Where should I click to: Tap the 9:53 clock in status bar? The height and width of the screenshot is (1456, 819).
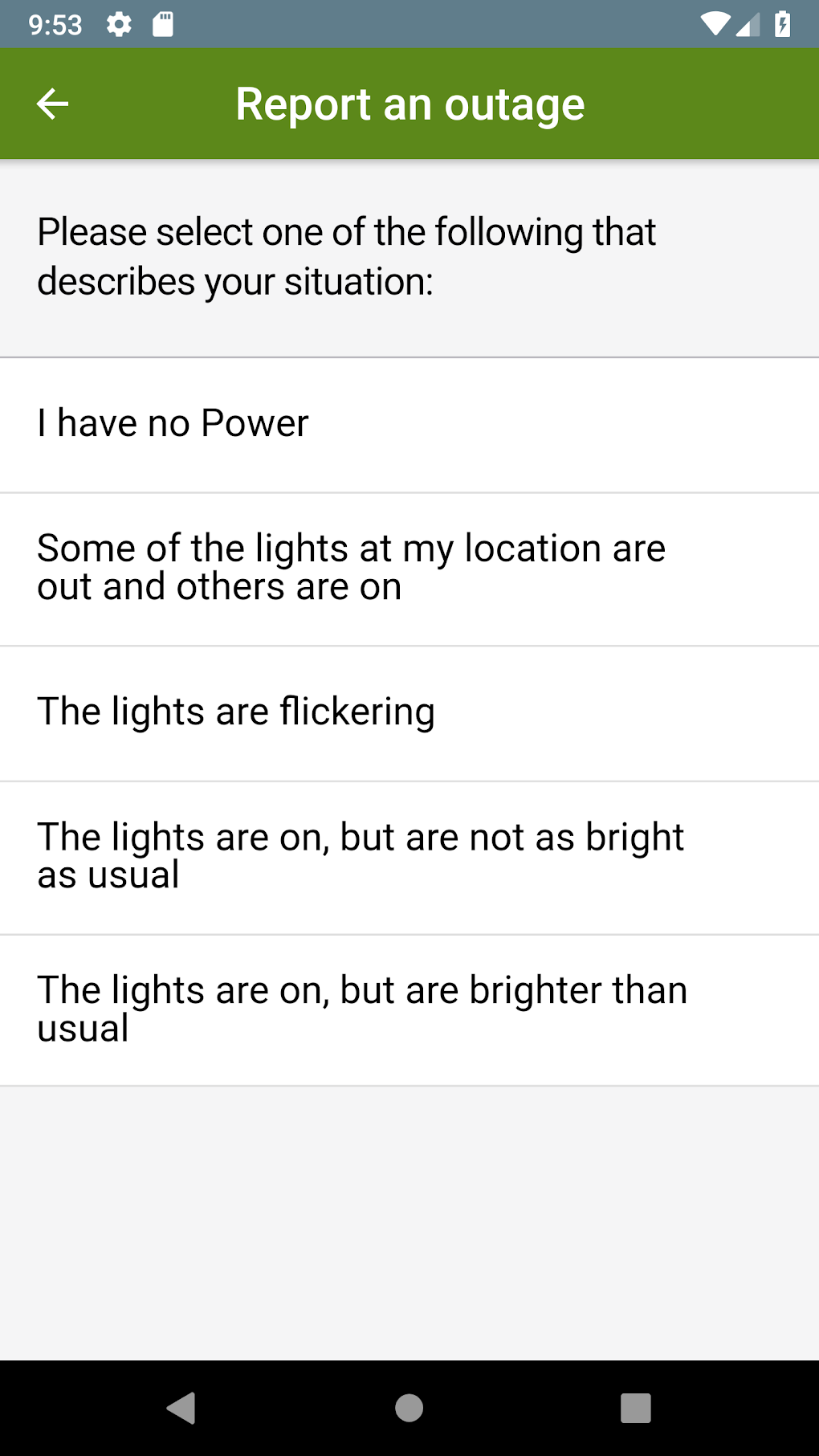click(55, 25)
